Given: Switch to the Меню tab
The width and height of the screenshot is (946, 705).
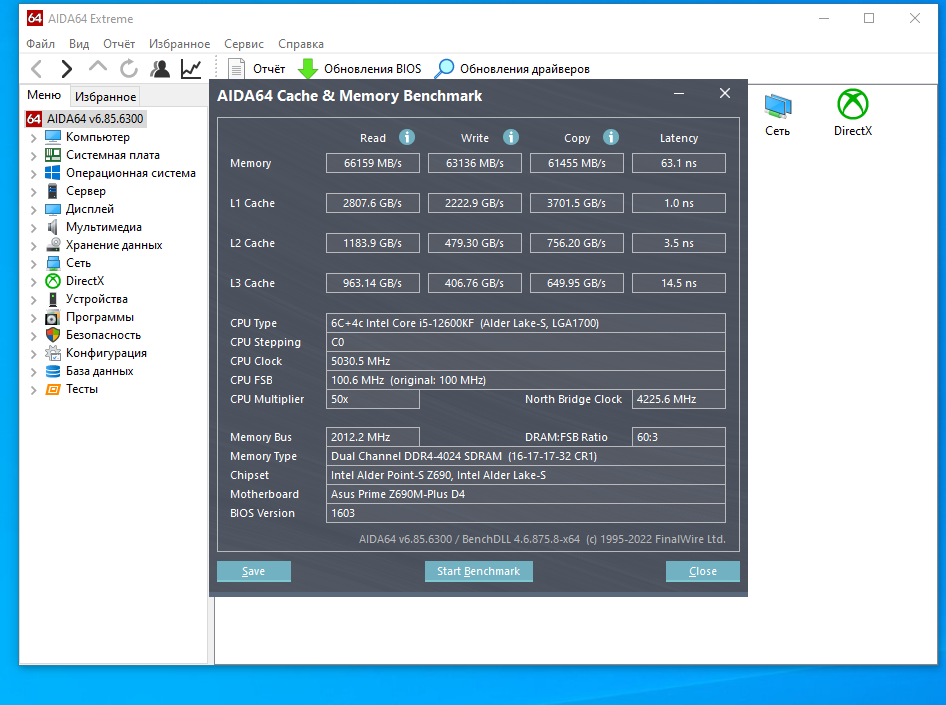Looking at the screenshot, I should click(x=44, y=95).
